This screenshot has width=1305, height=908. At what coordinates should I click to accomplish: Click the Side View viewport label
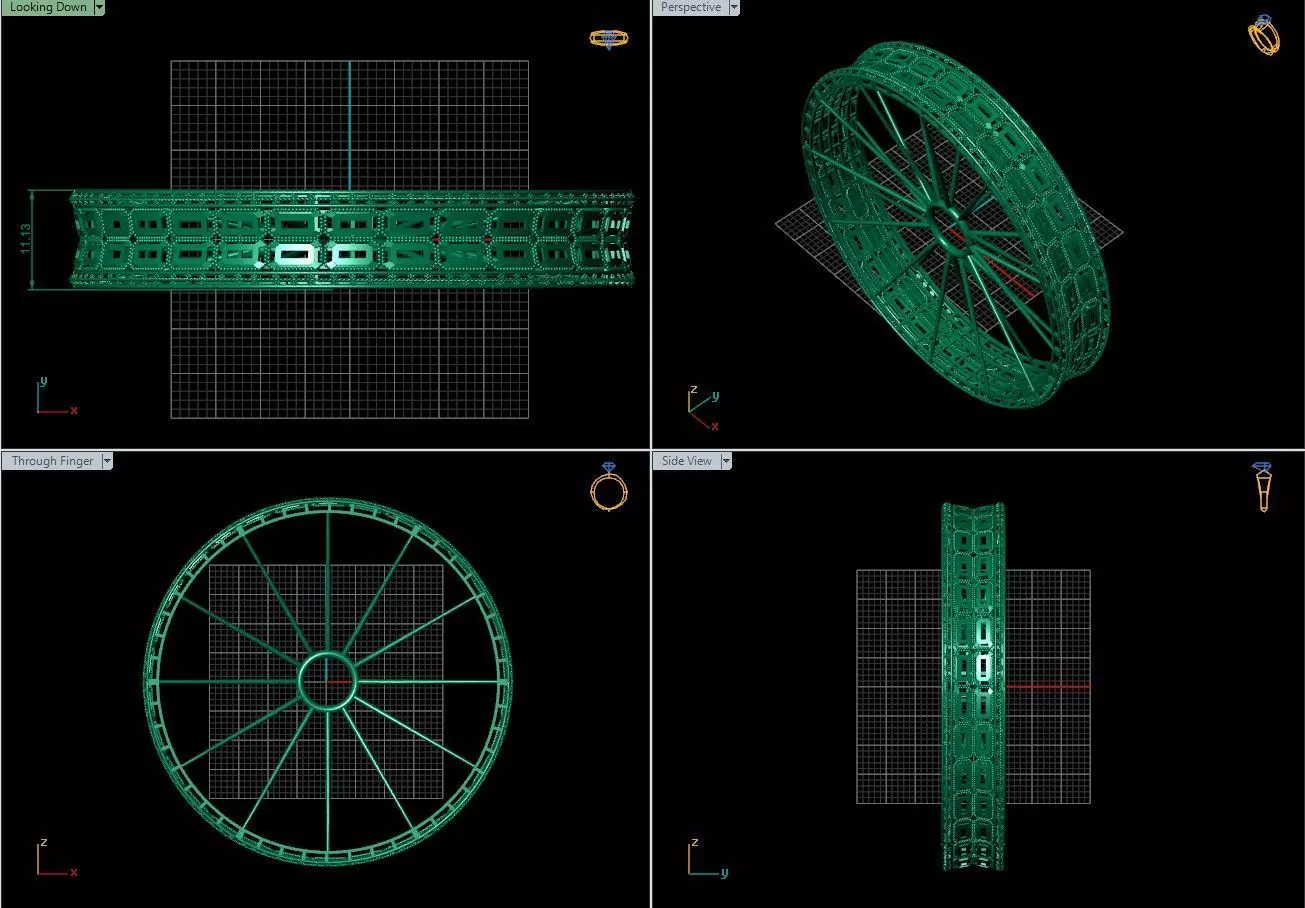click(687, 461)
